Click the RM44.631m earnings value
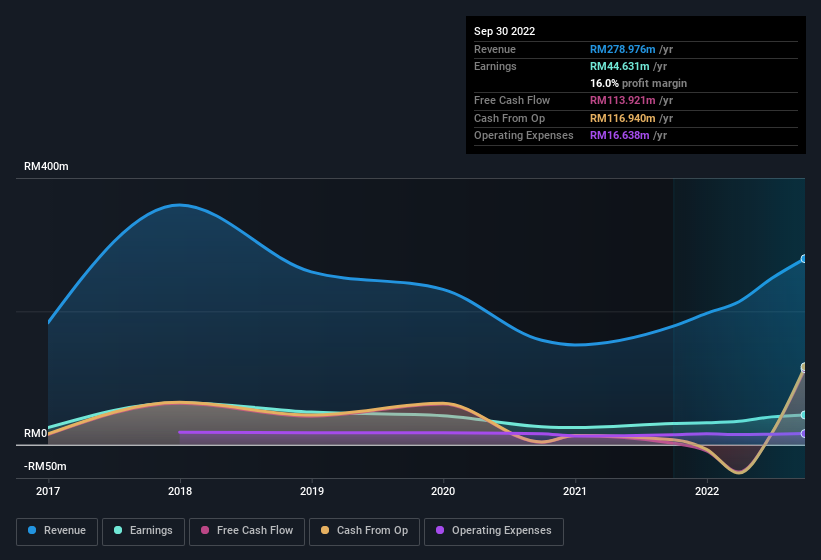Viewport: 821px width, 560px height. pyautogui.click(x=619, y=66)
